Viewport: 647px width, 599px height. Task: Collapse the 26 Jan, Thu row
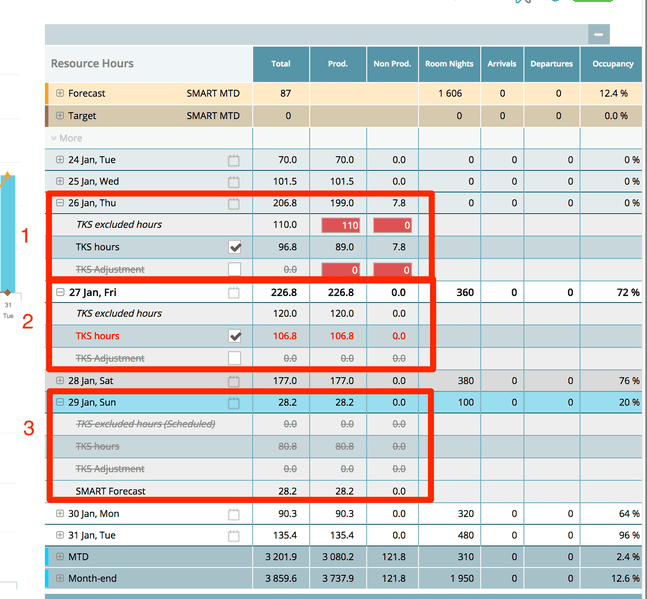point(60,203)
